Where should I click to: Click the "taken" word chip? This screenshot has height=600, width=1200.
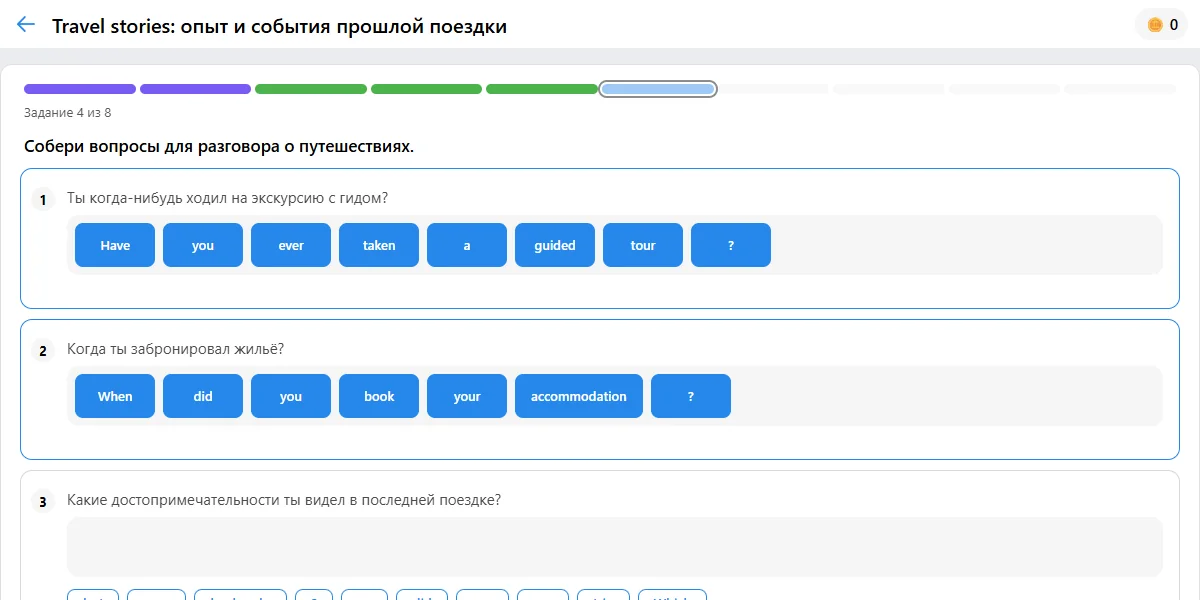tap(379, 245)
